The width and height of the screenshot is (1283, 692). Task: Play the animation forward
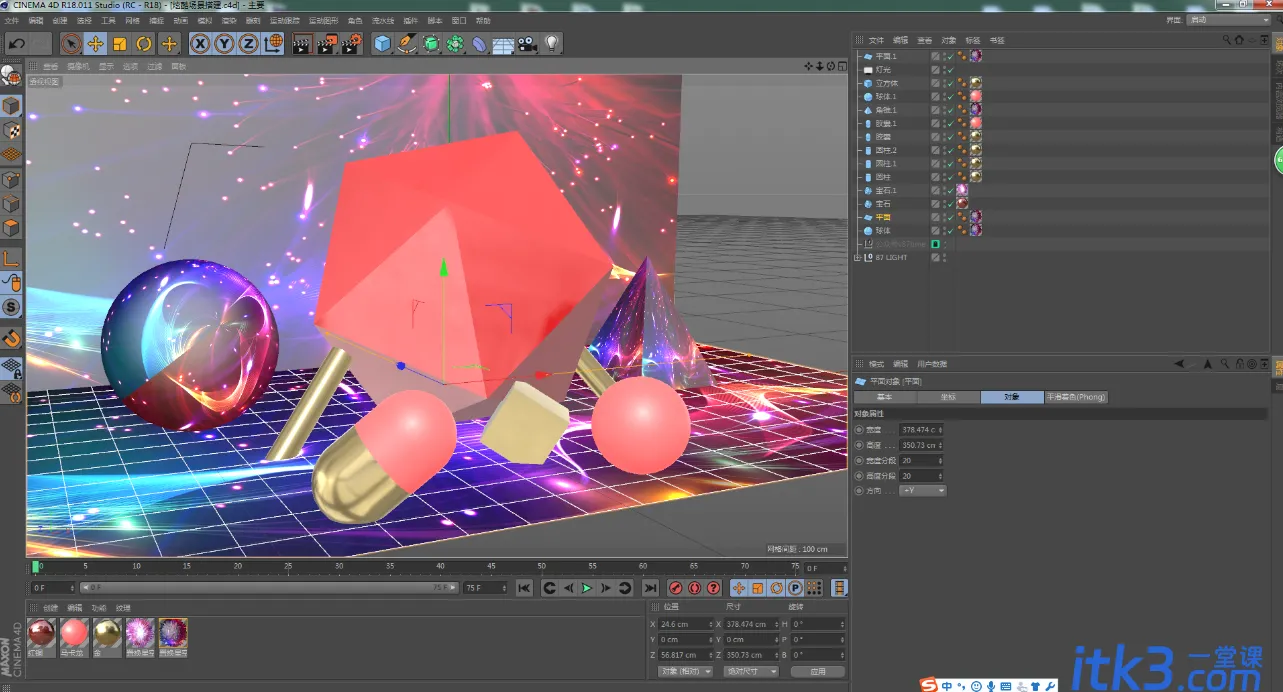tap(587, 588)
